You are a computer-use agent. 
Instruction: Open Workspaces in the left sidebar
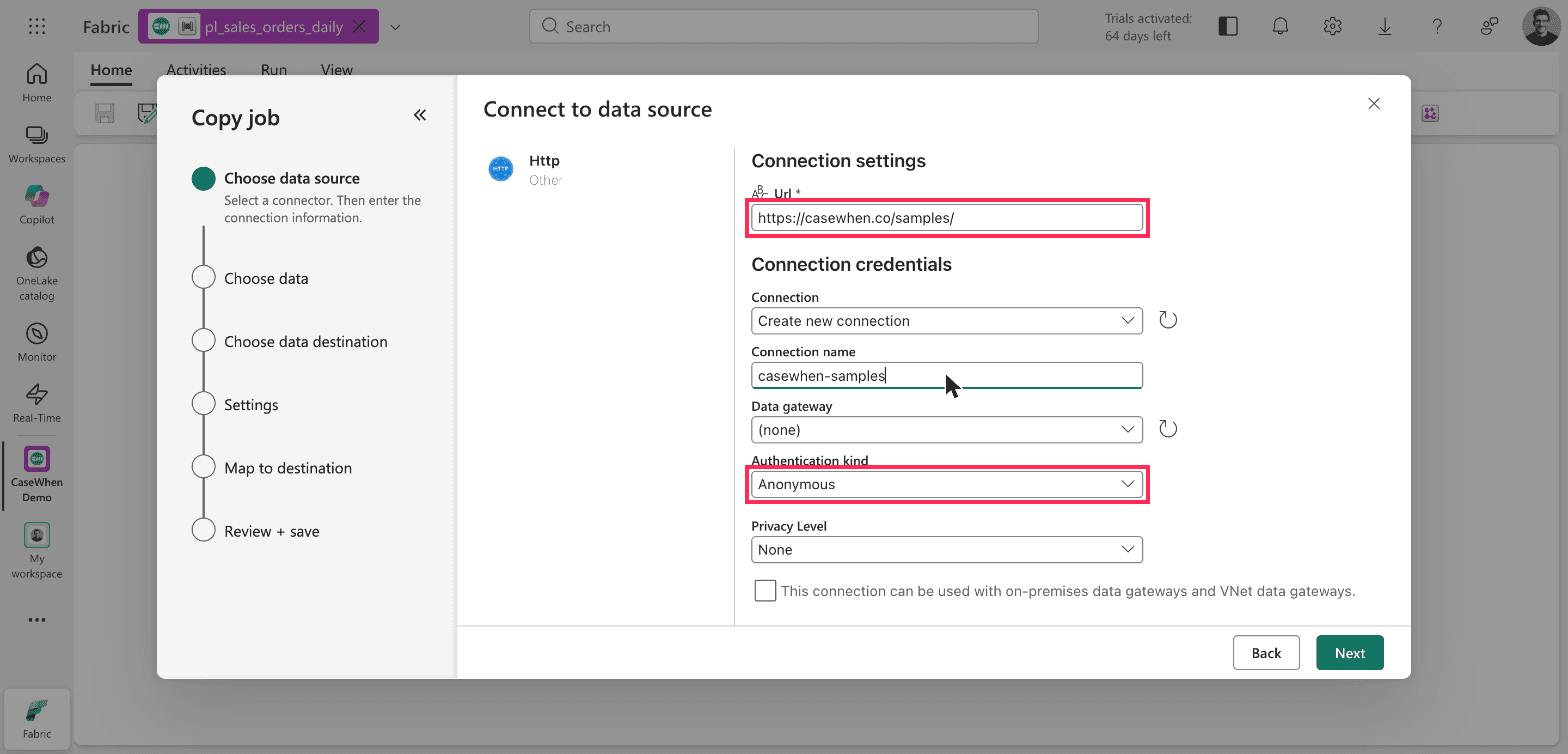[x=37, y=144]
